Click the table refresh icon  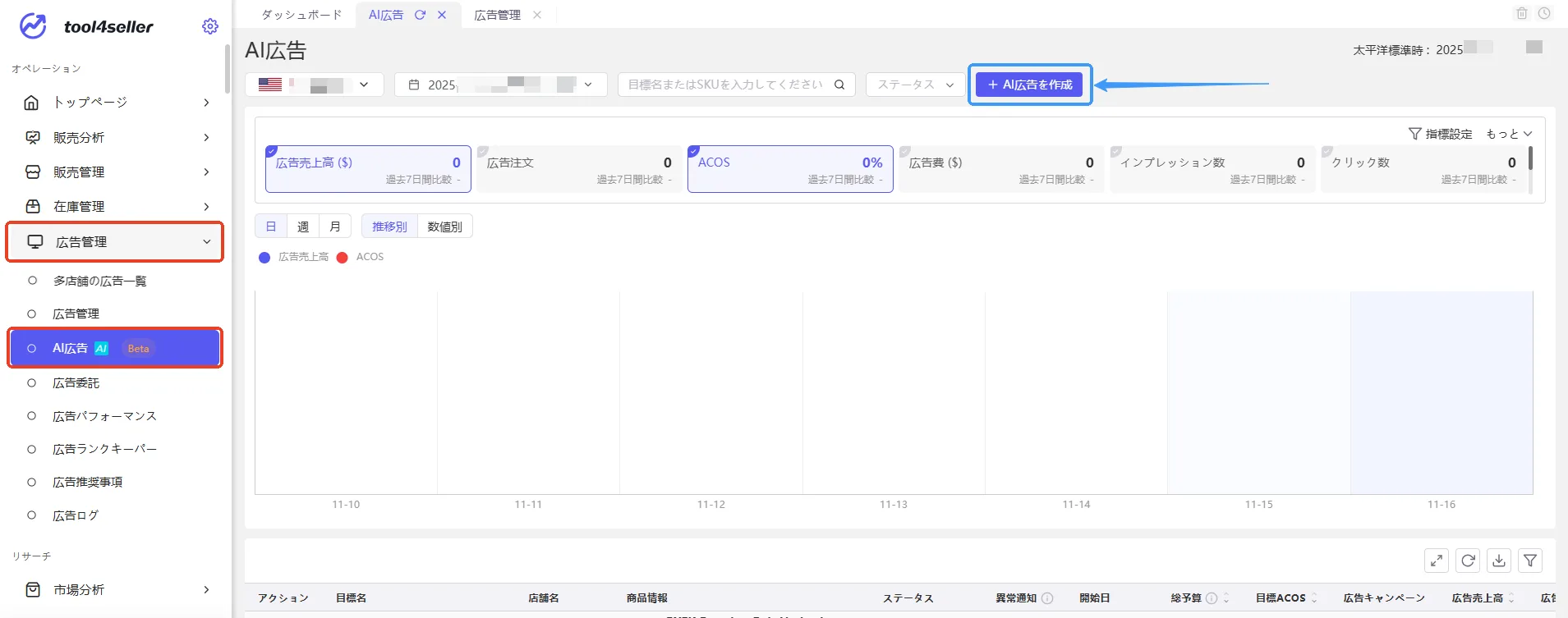point(1468,561)
